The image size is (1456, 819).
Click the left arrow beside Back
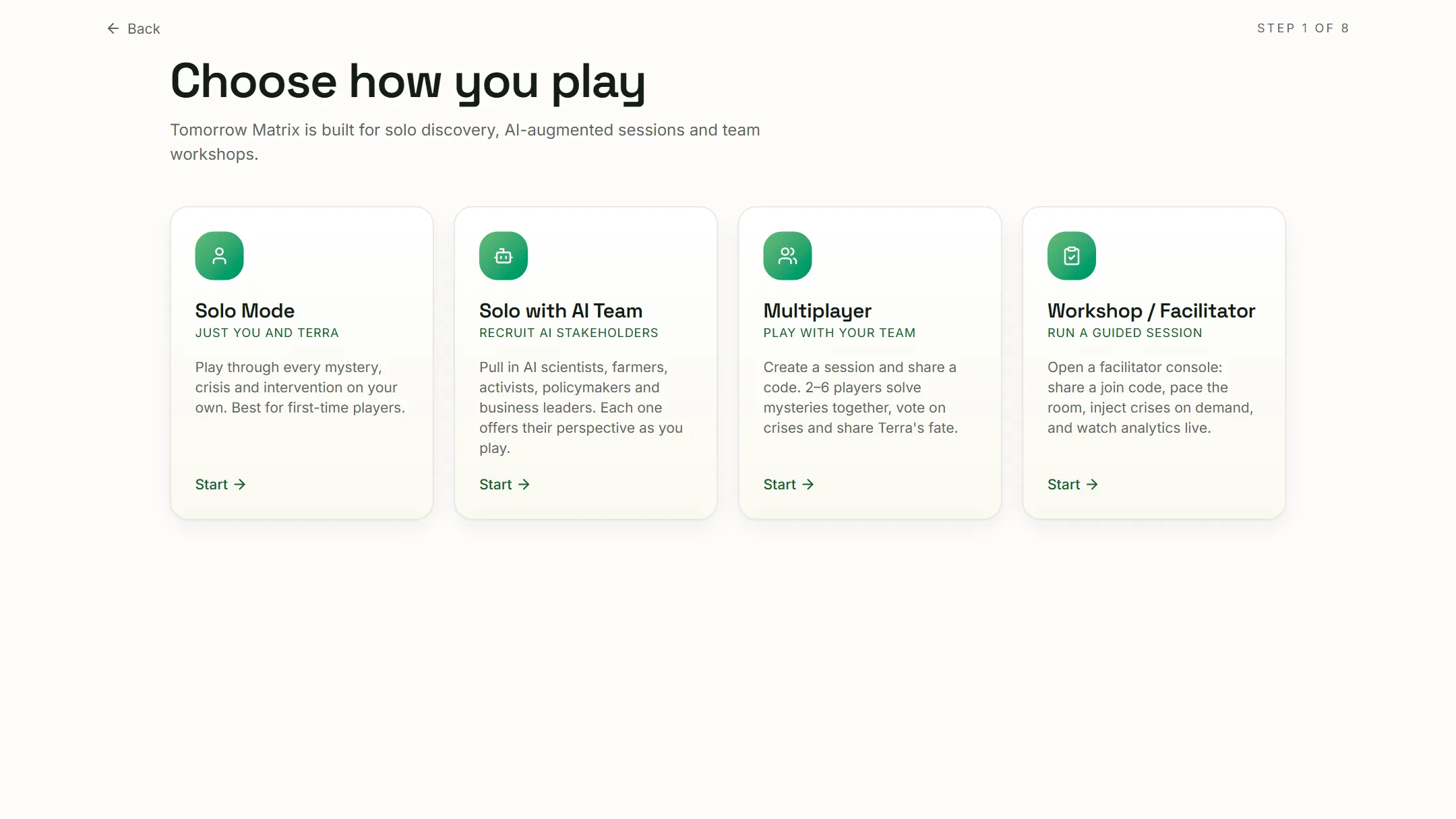click(x=113, y=28)
